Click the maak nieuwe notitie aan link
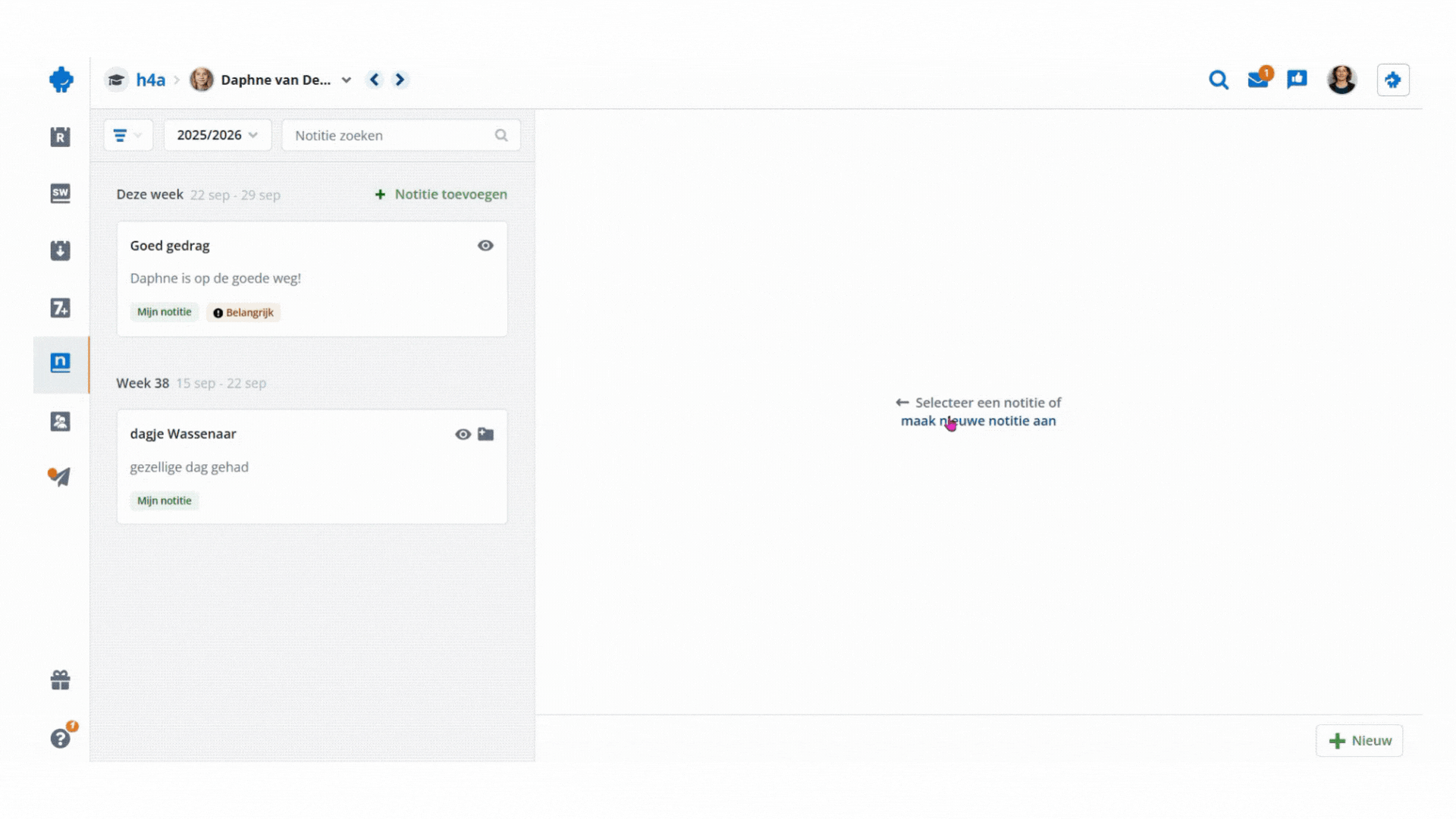 click(x=977, y=421)
